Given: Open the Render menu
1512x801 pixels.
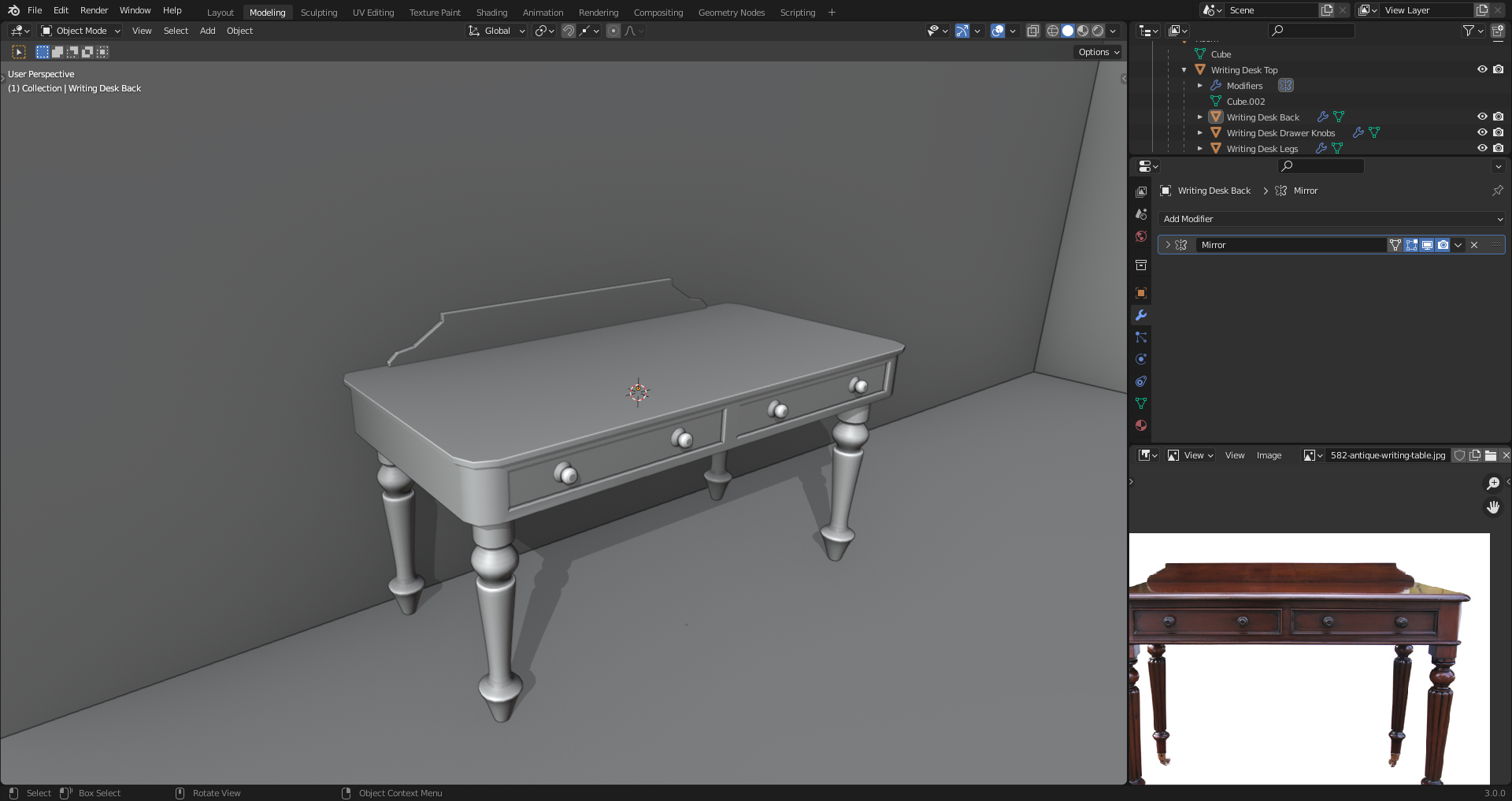Looking at the screenshot, I should [x=94, y=10].
